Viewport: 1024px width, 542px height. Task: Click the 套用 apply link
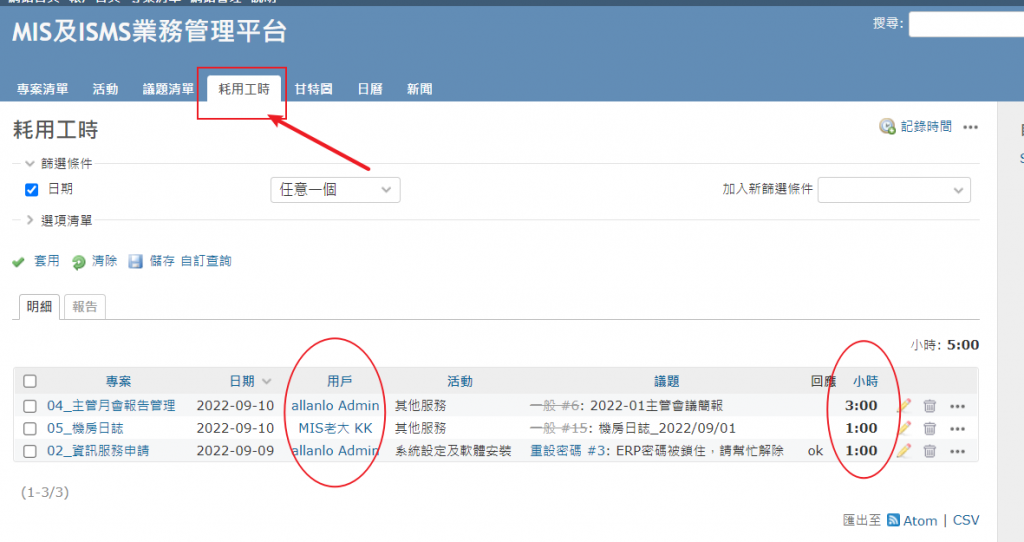click(46, 261)
